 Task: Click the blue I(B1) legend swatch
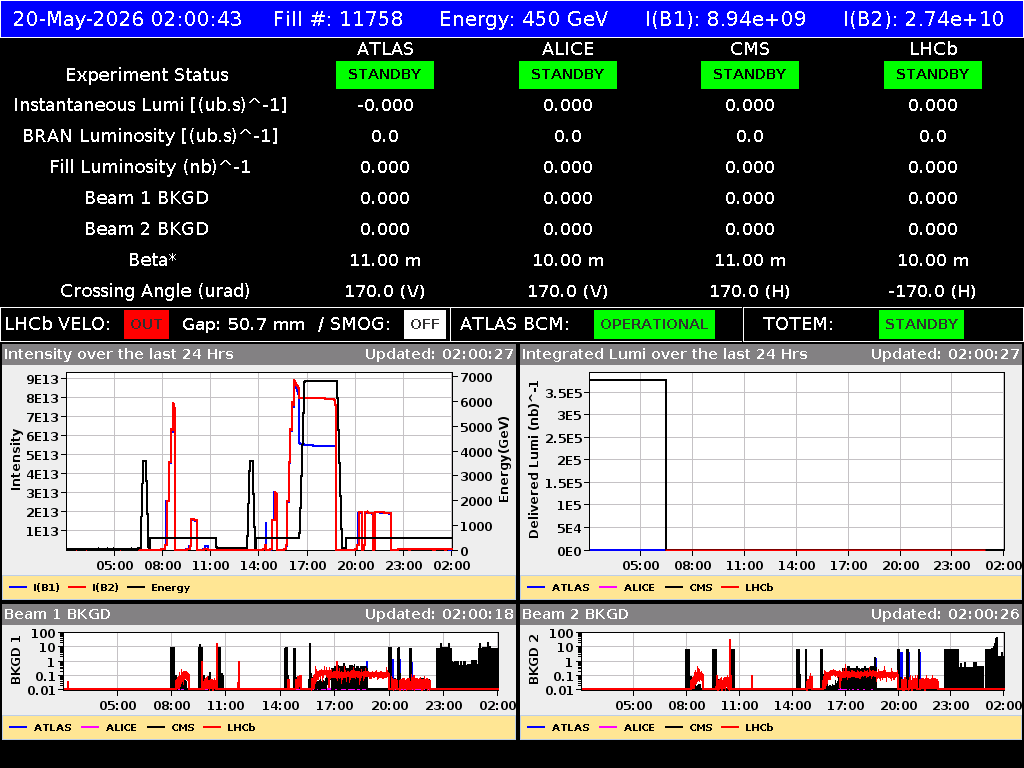(18, 587)
